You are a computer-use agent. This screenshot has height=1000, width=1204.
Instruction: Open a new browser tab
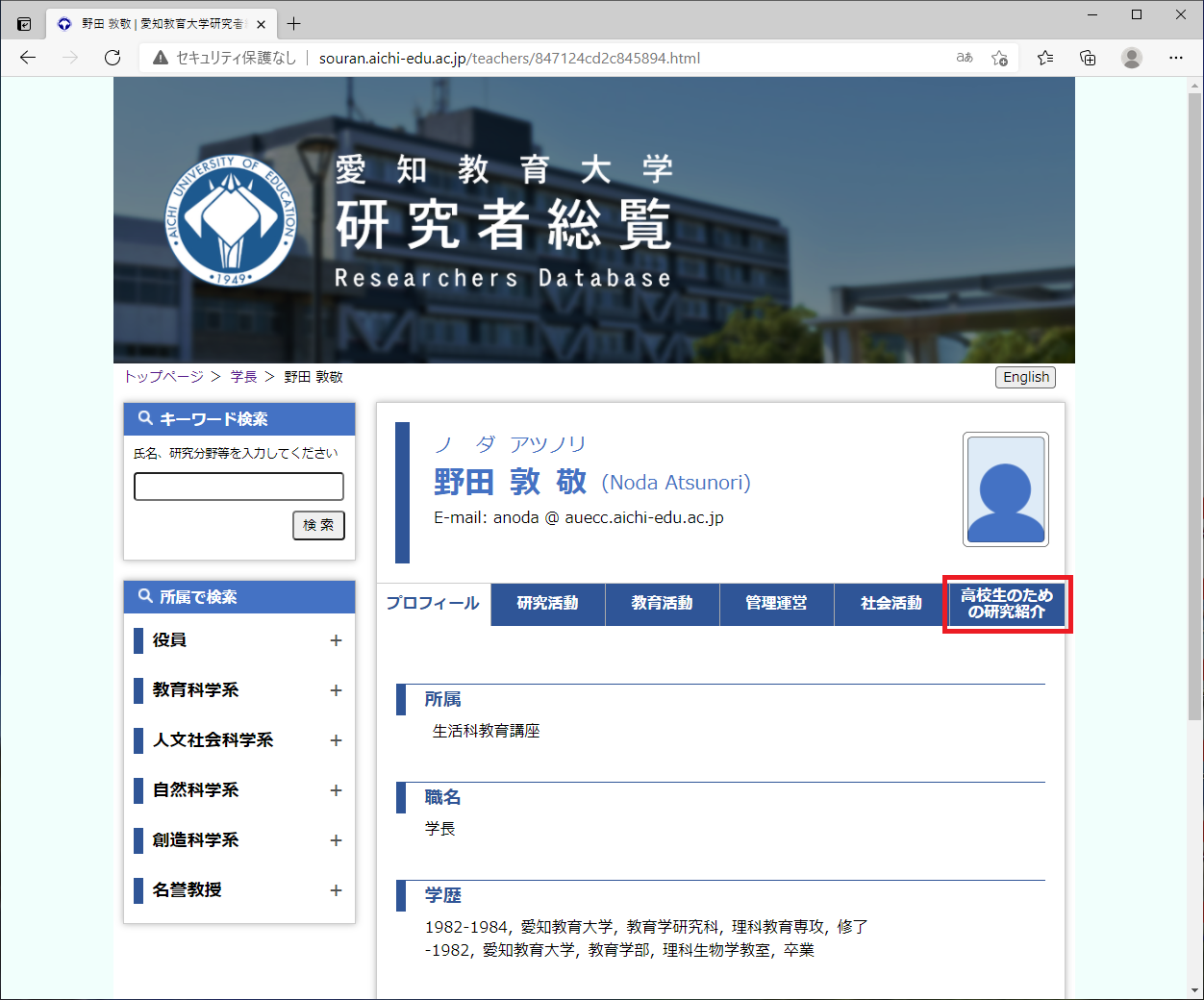click(x=293, y=24)
